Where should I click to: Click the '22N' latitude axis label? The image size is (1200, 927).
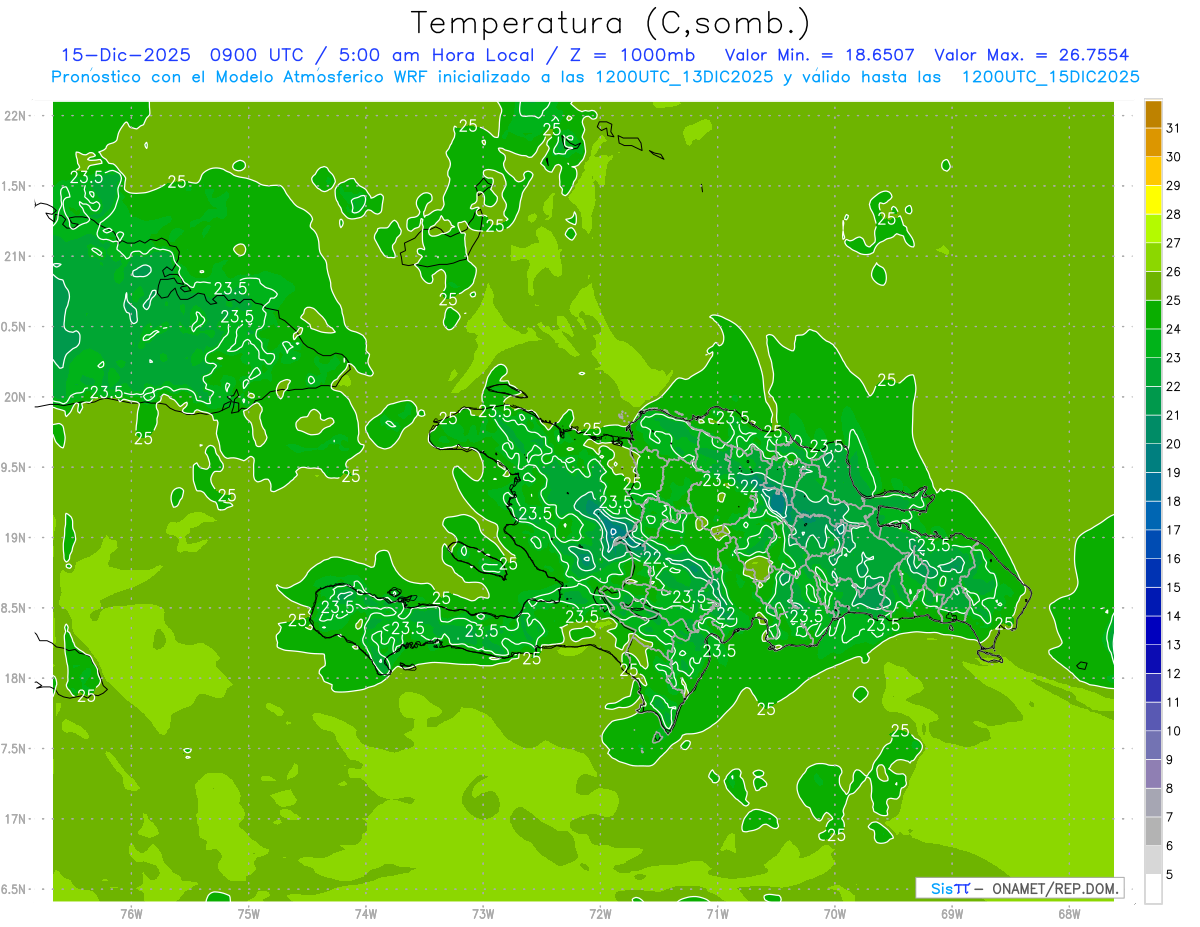(15, 115)
